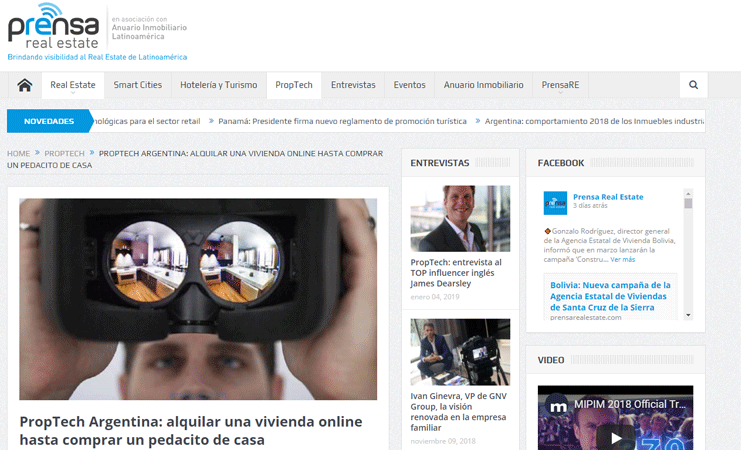This screenshot has height=450, width=750.
Task: Open the Entrevistas menu item
Action: tap(353, 86)
